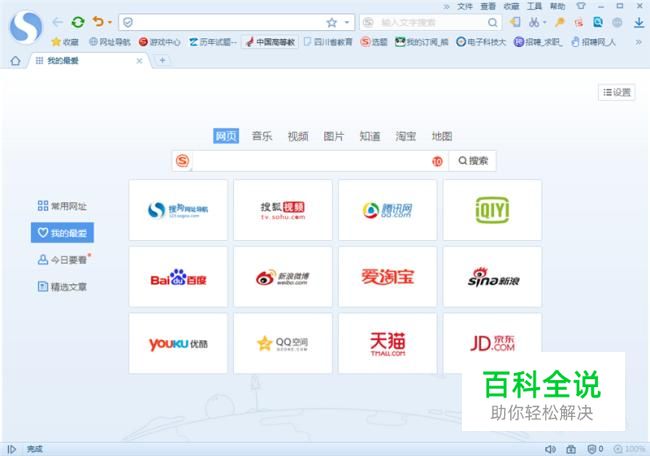This screenshot has height=456, width=650.
Task: Open the 中国高等教 bookmark
Action: pyautogui.click(x=270, y=42)
